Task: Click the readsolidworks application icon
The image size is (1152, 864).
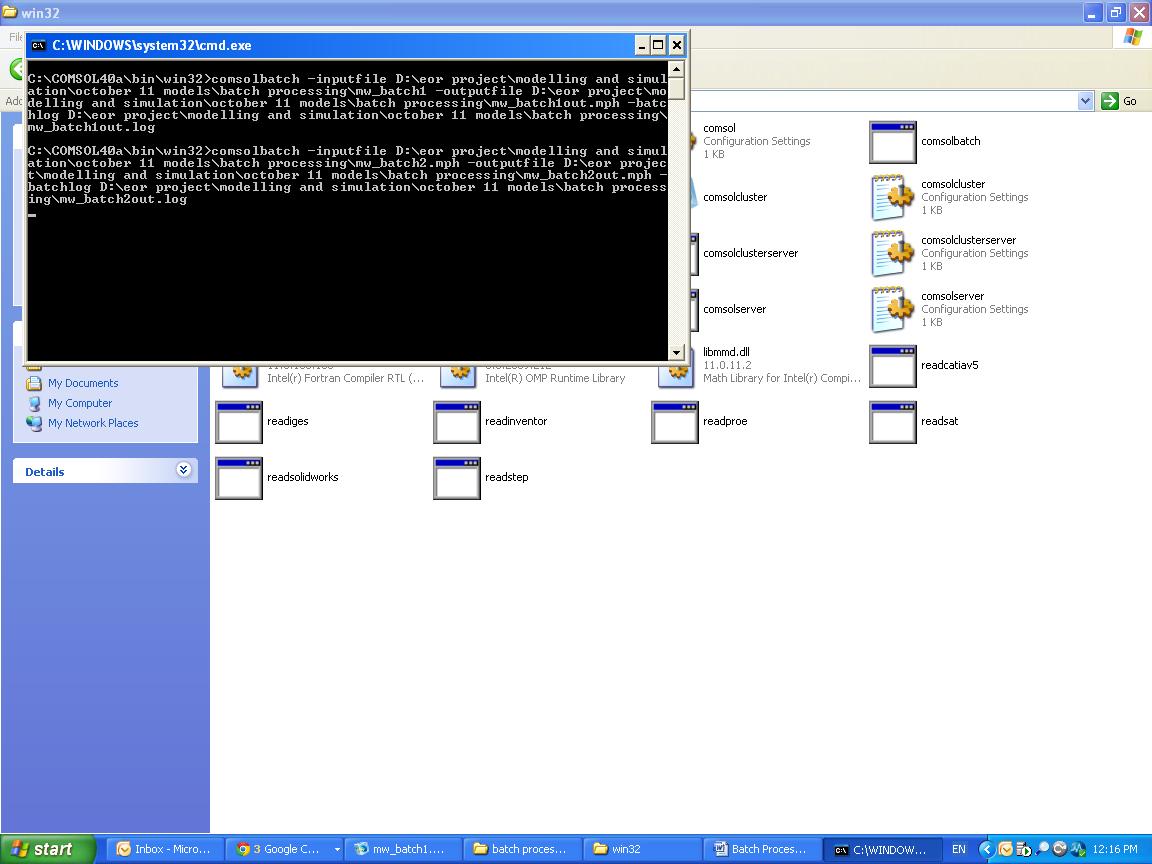Action: click(239, 478)
